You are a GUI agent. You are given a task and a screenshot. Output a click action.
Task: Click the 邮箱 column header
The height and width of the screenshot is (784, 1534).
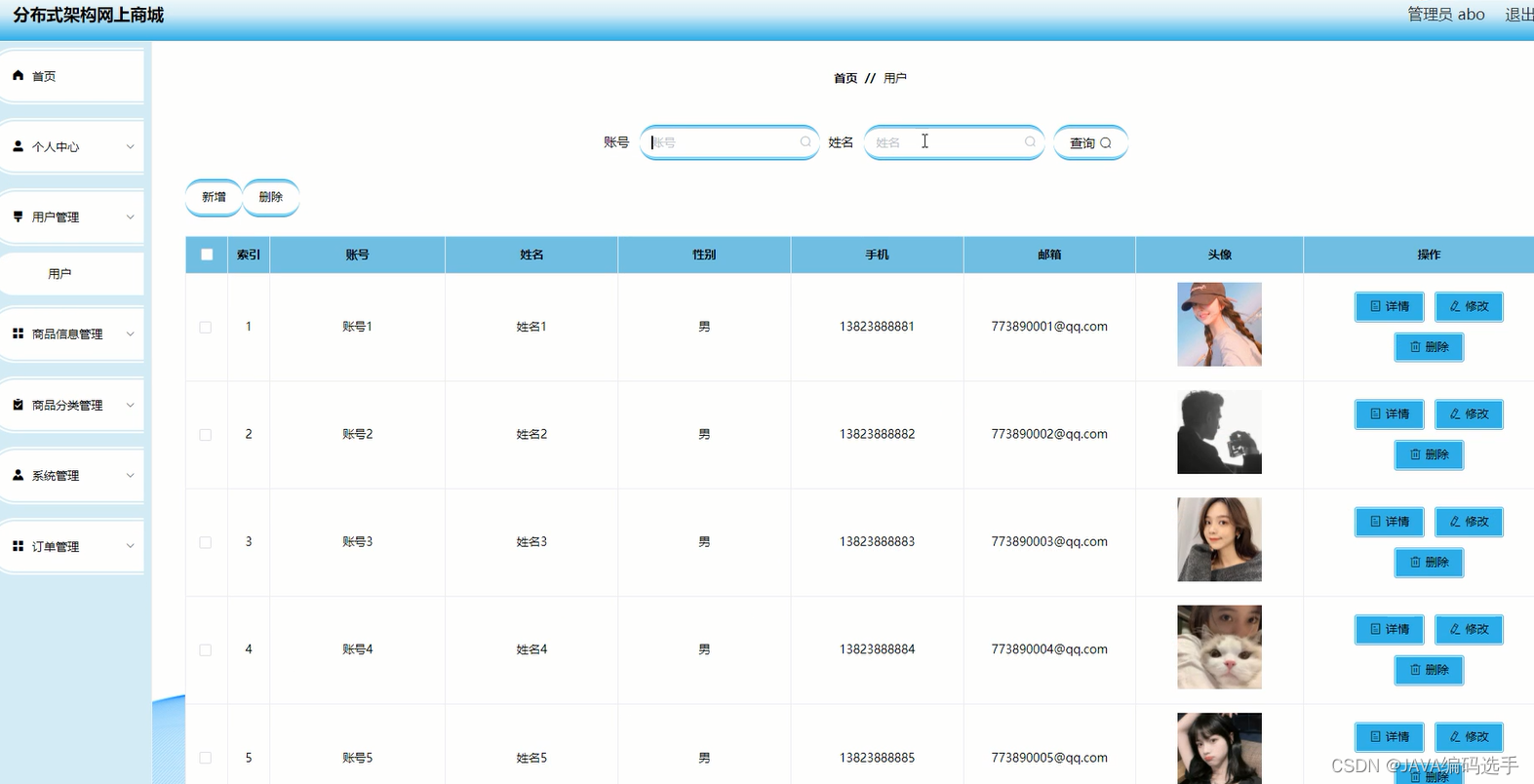(1049, 255)
